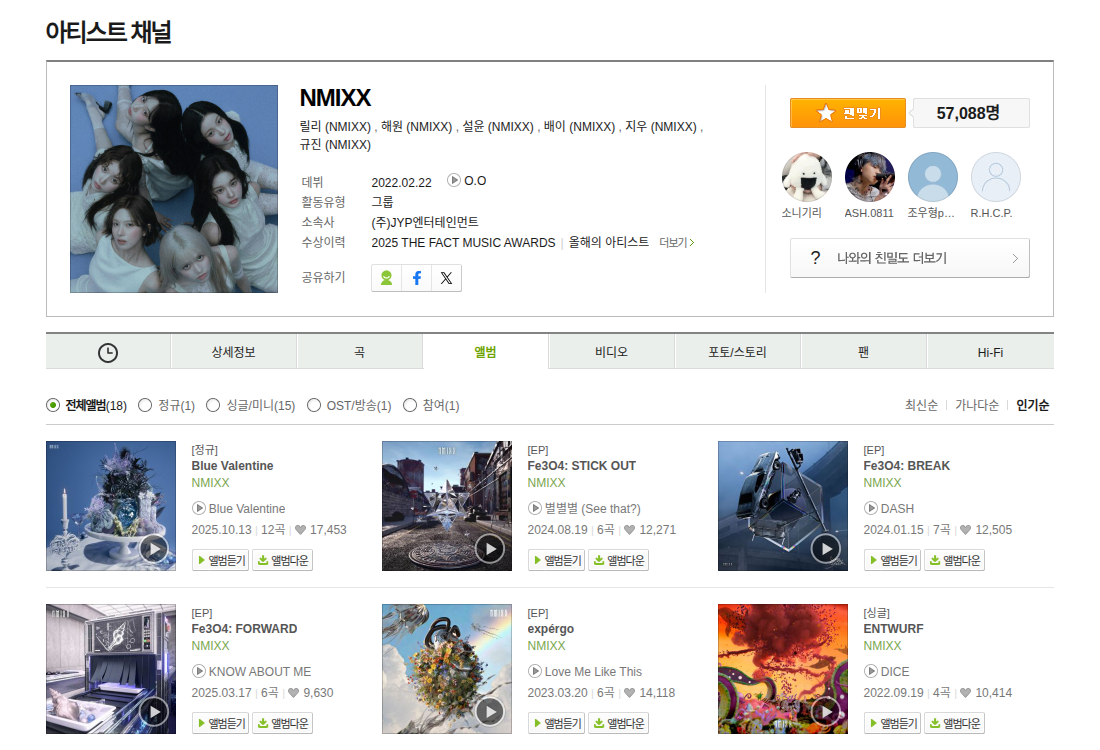Play Fe3O4: FORWARD cover play button
The image size is (1100, 750).
click(x=154, y=711)
